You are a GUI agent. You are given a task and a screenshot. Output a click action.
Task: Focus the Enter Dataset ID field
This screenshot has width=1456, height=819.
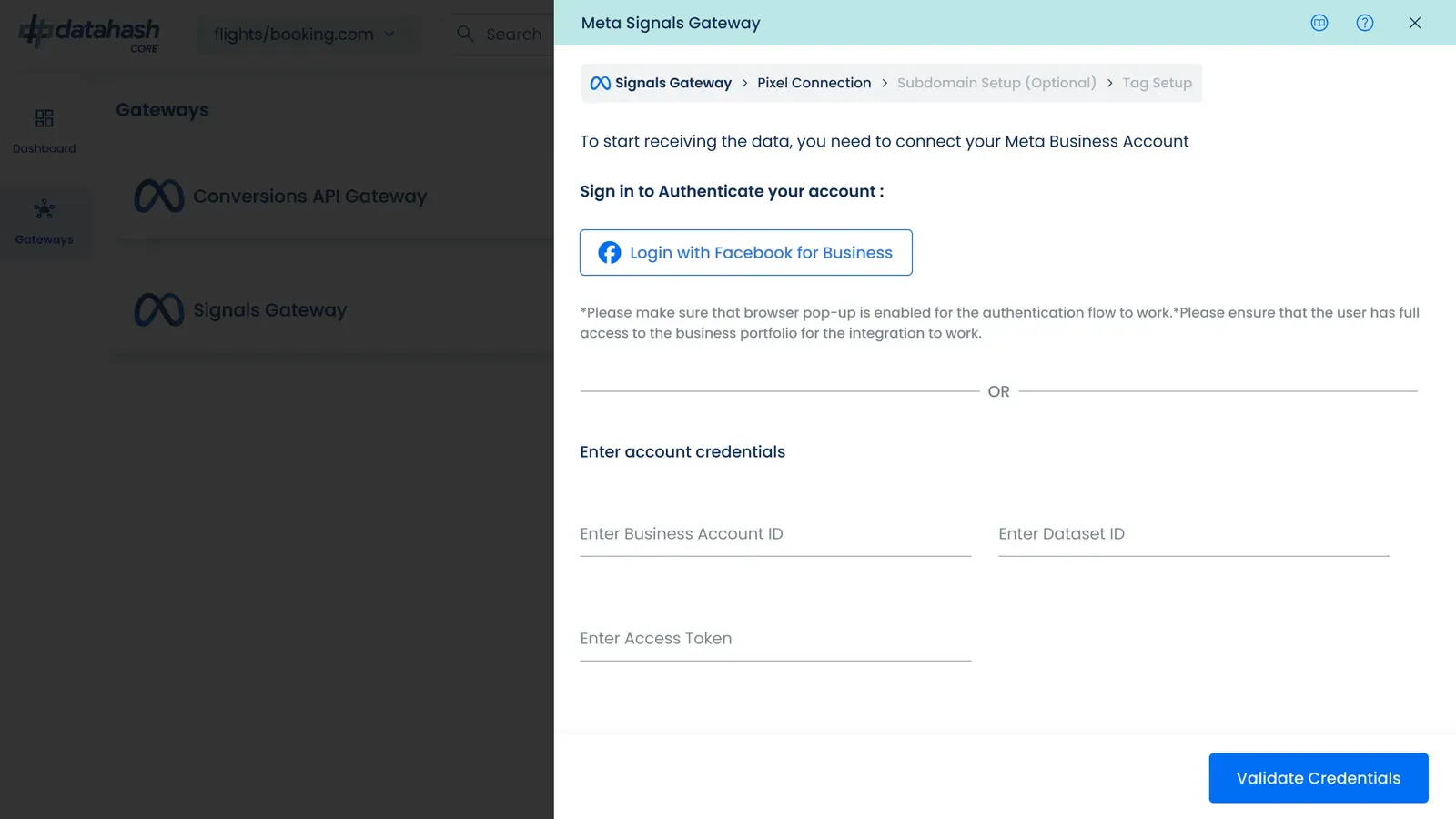coord(1194,534)
